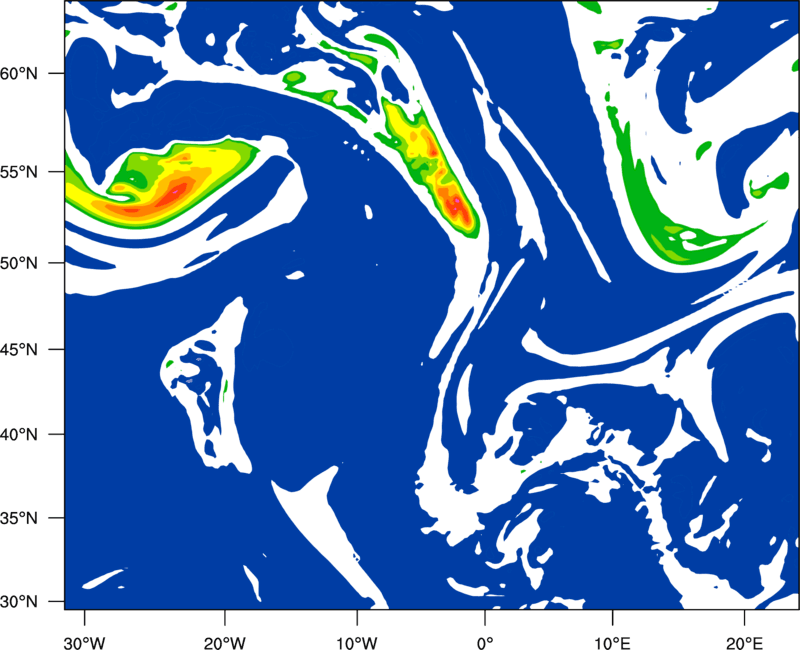Click the 20°E longitude label

(x=744, y=642)
